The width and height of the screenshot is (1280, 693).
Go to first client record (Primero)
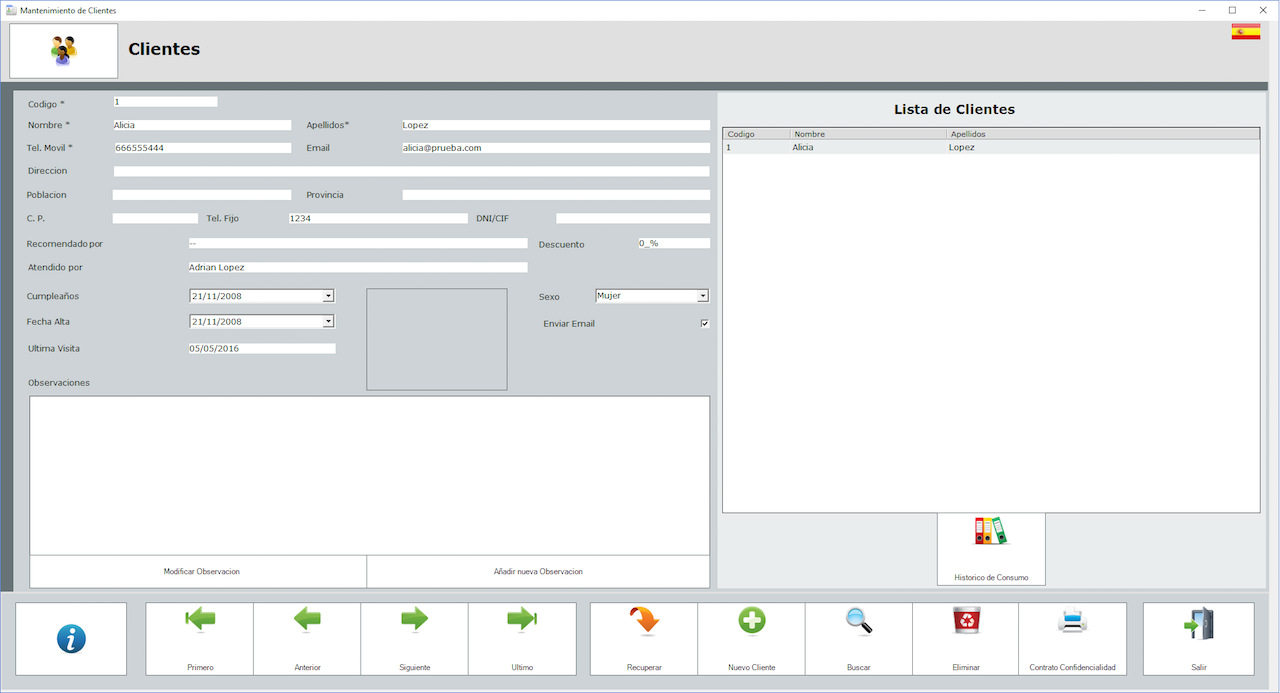[200, 638]
